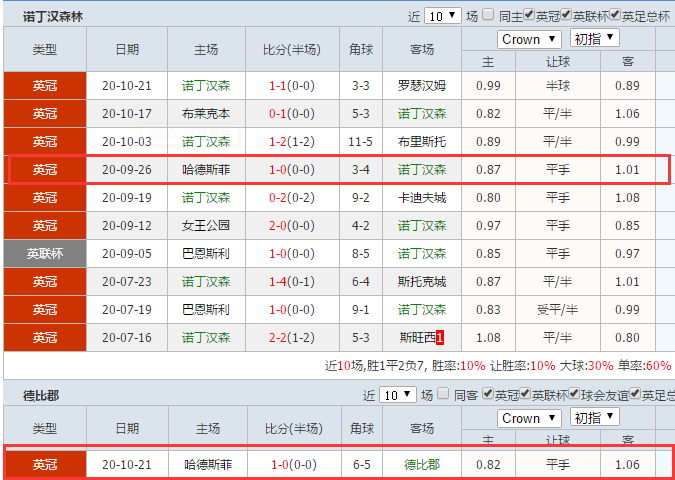Click score 2-0(0-0) in 女王公园 row
Image resolution: width=675 pixels, height=480 pixels.
tap(292, 226)
